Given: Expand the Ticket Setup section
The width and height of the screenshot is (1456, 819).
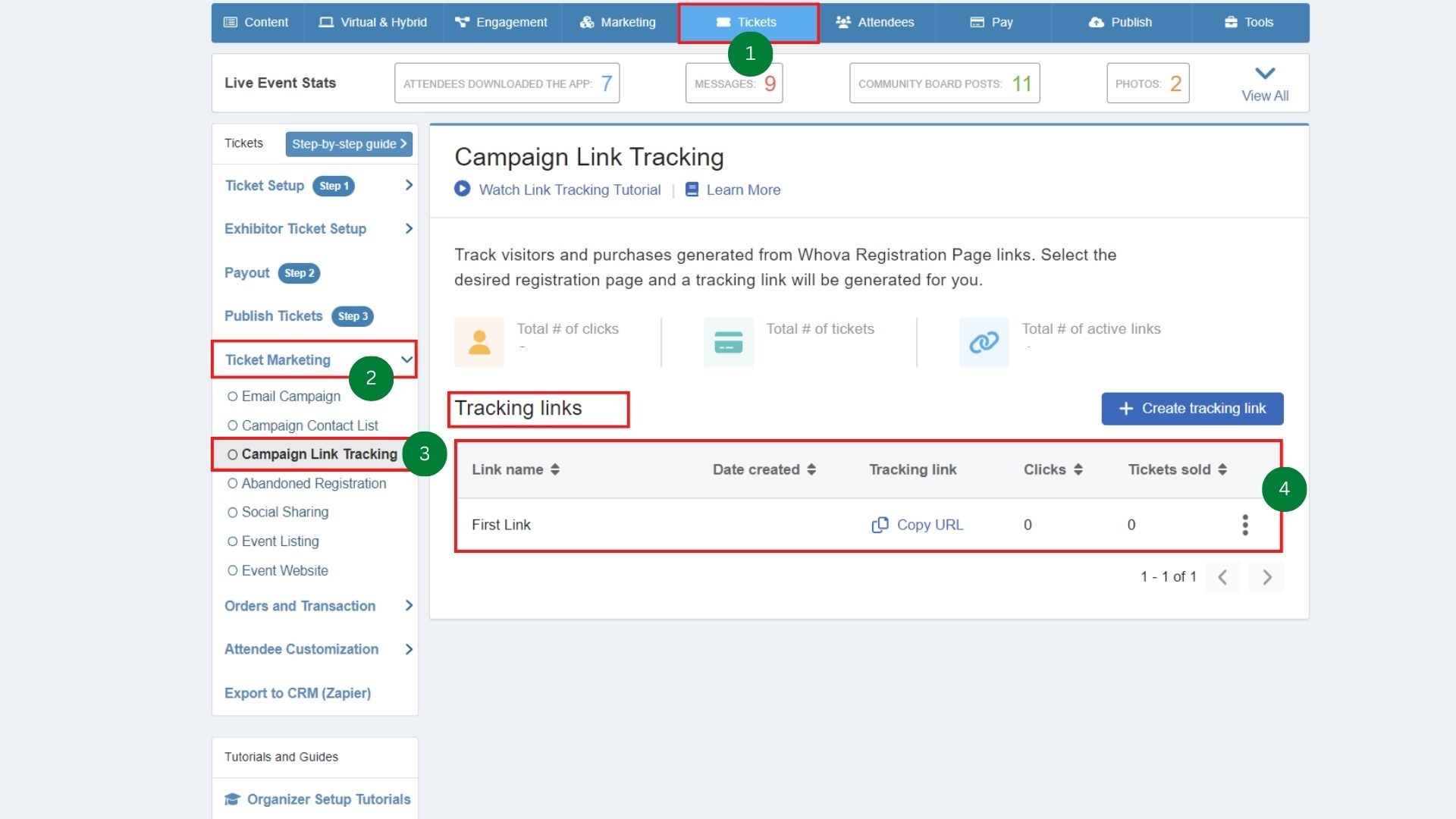Looking at the screenshot, I should (409, 184).
